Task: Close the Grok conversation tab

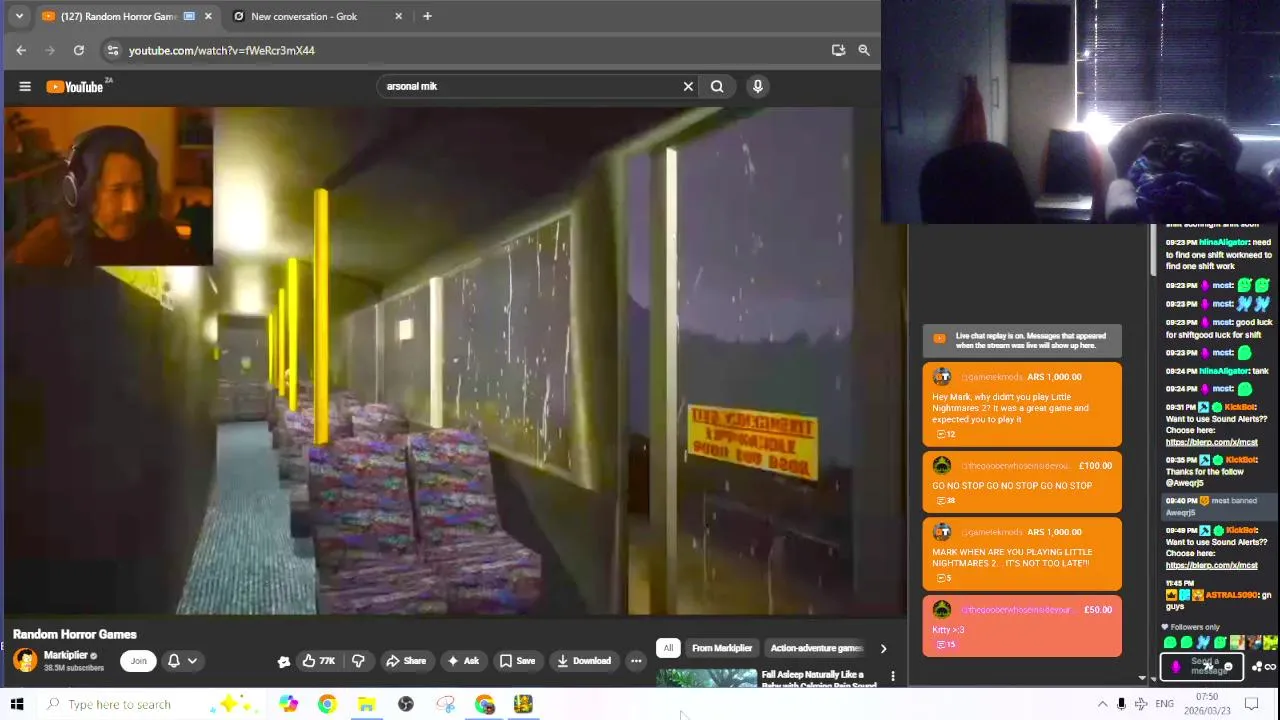Action: click(398, 16)
